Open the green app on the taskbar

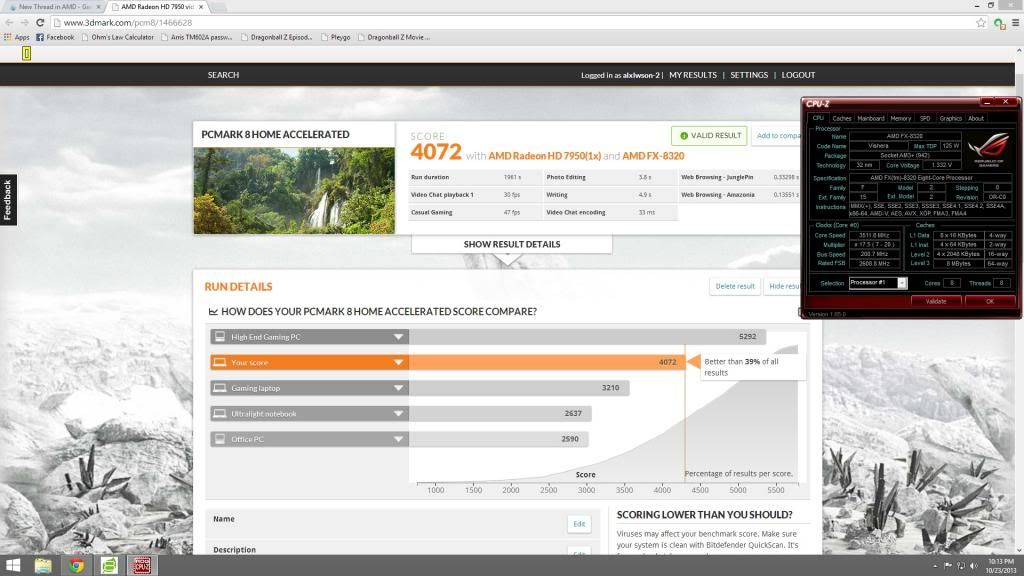click(109, 566)
